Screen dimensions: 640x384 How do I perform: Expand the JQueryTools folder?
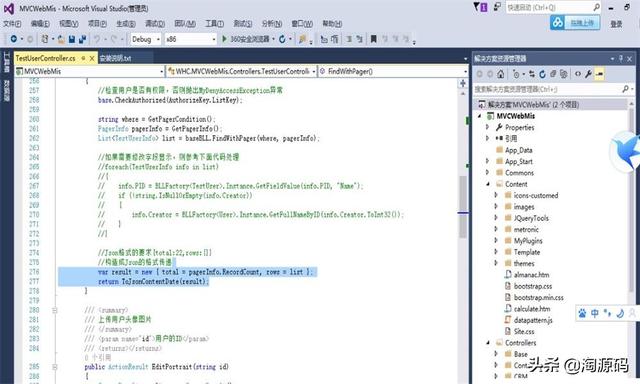click(496, 218)
